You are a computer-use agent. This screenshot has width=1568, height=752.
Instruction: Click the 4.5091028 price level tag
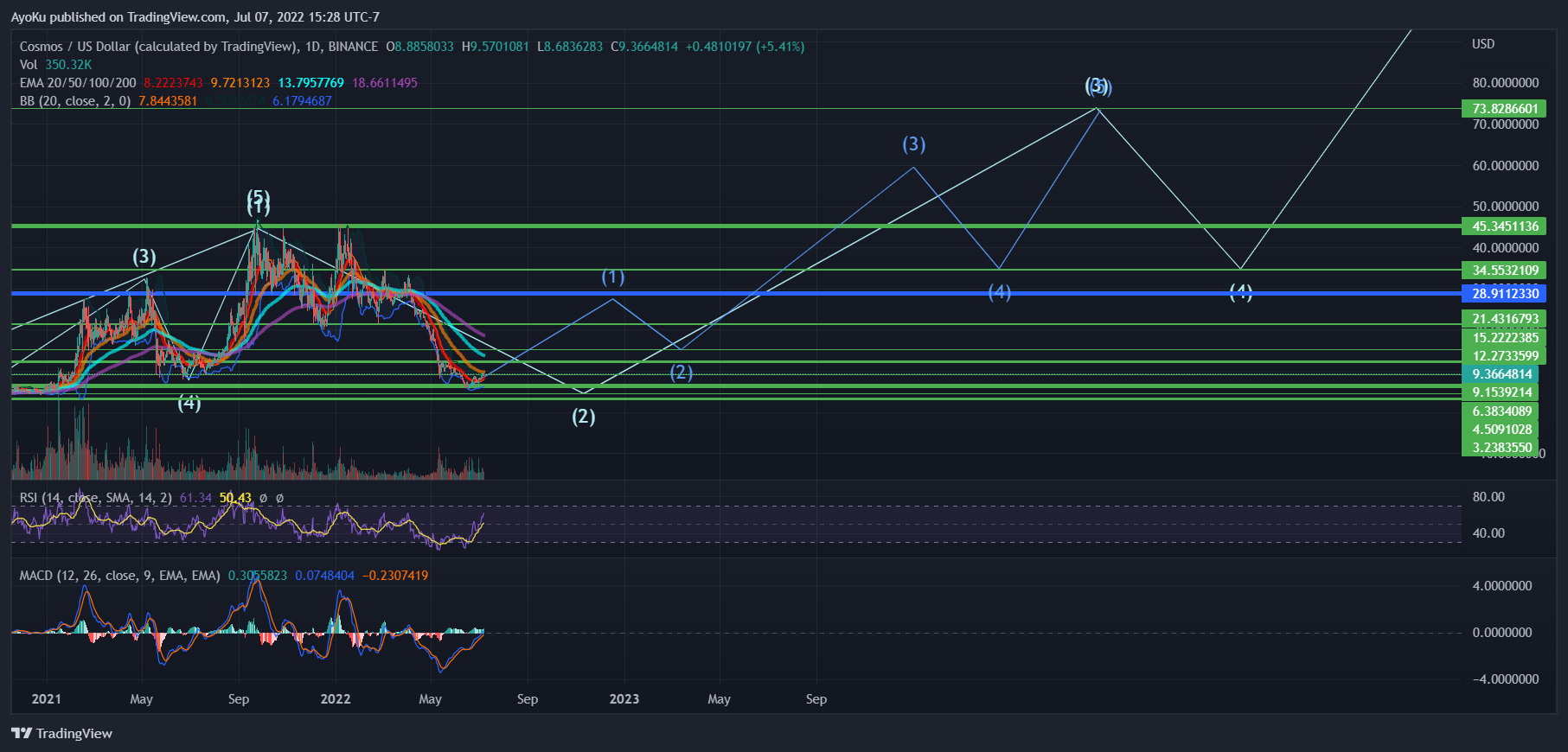(1501, 429)
